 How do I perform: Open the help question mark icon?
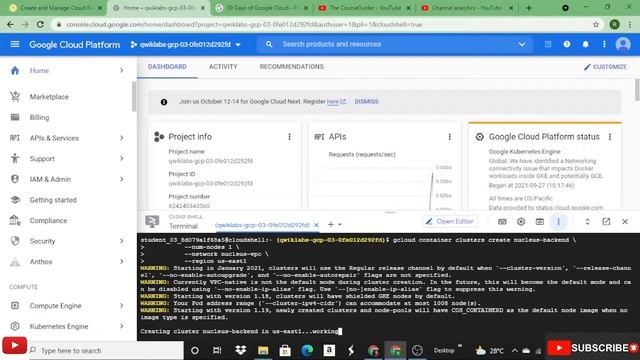(x=567, y=44)
